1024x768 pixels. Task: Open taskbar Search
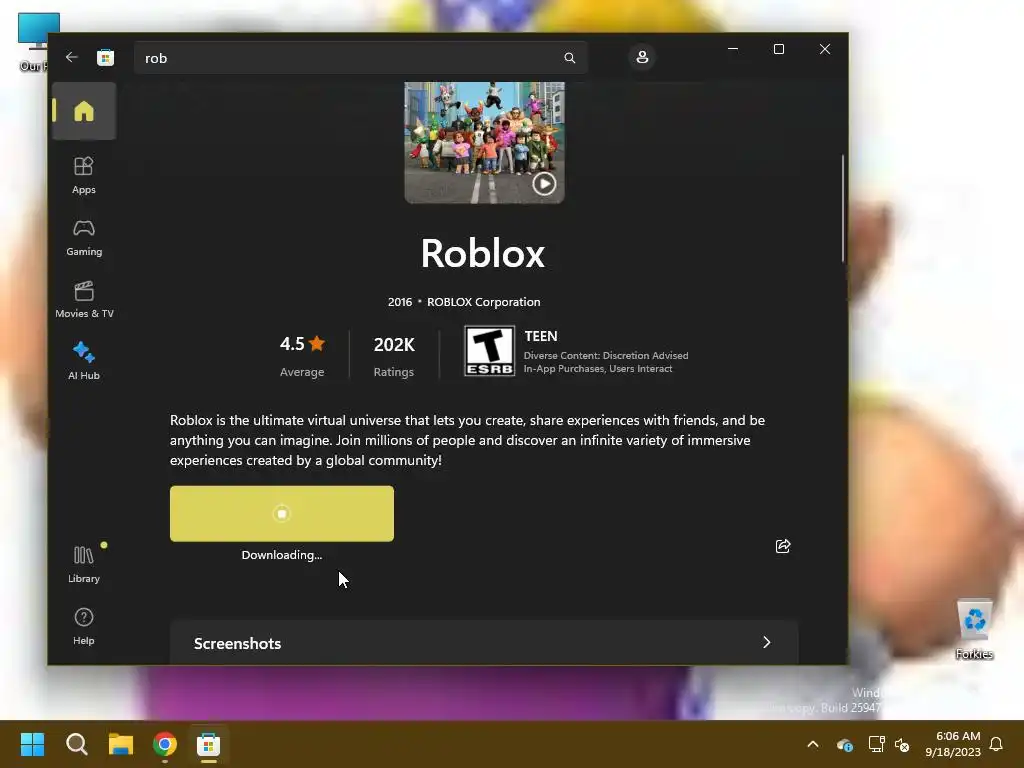pyautogui.click(x=76, y=744)
